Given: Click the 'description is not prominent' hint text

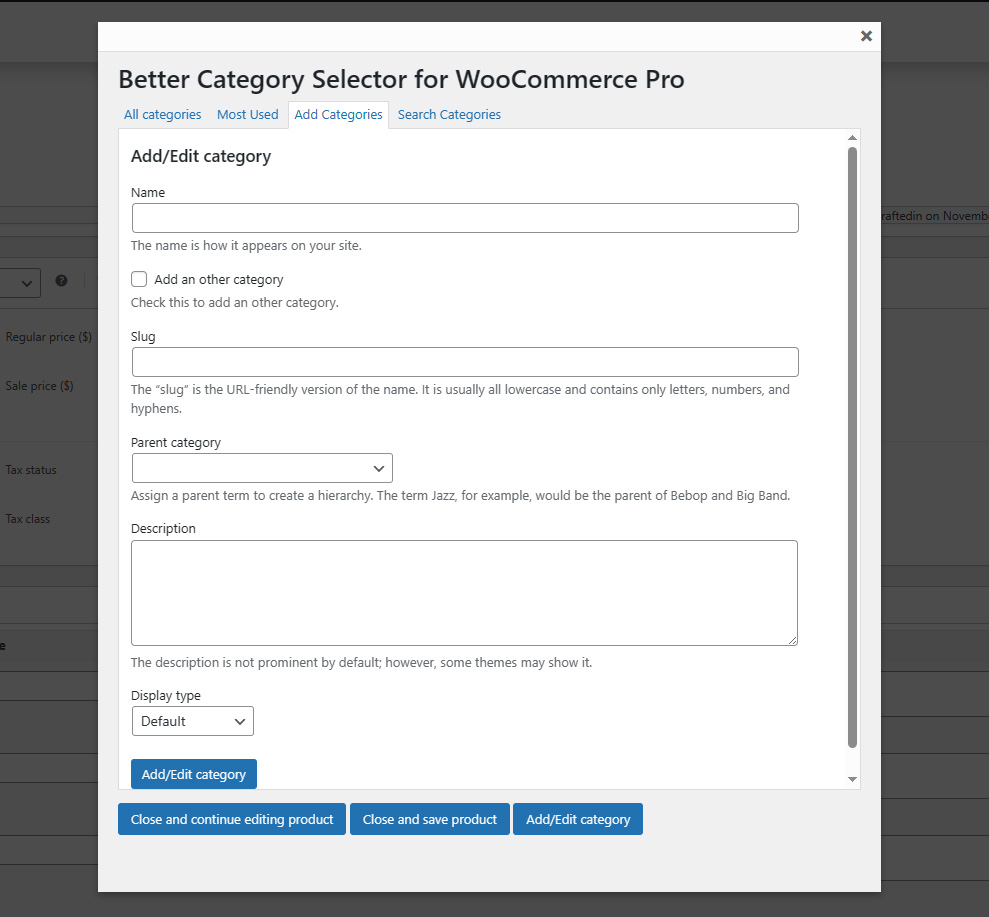Looking at the screenshot, I should [x=361, y=662].
